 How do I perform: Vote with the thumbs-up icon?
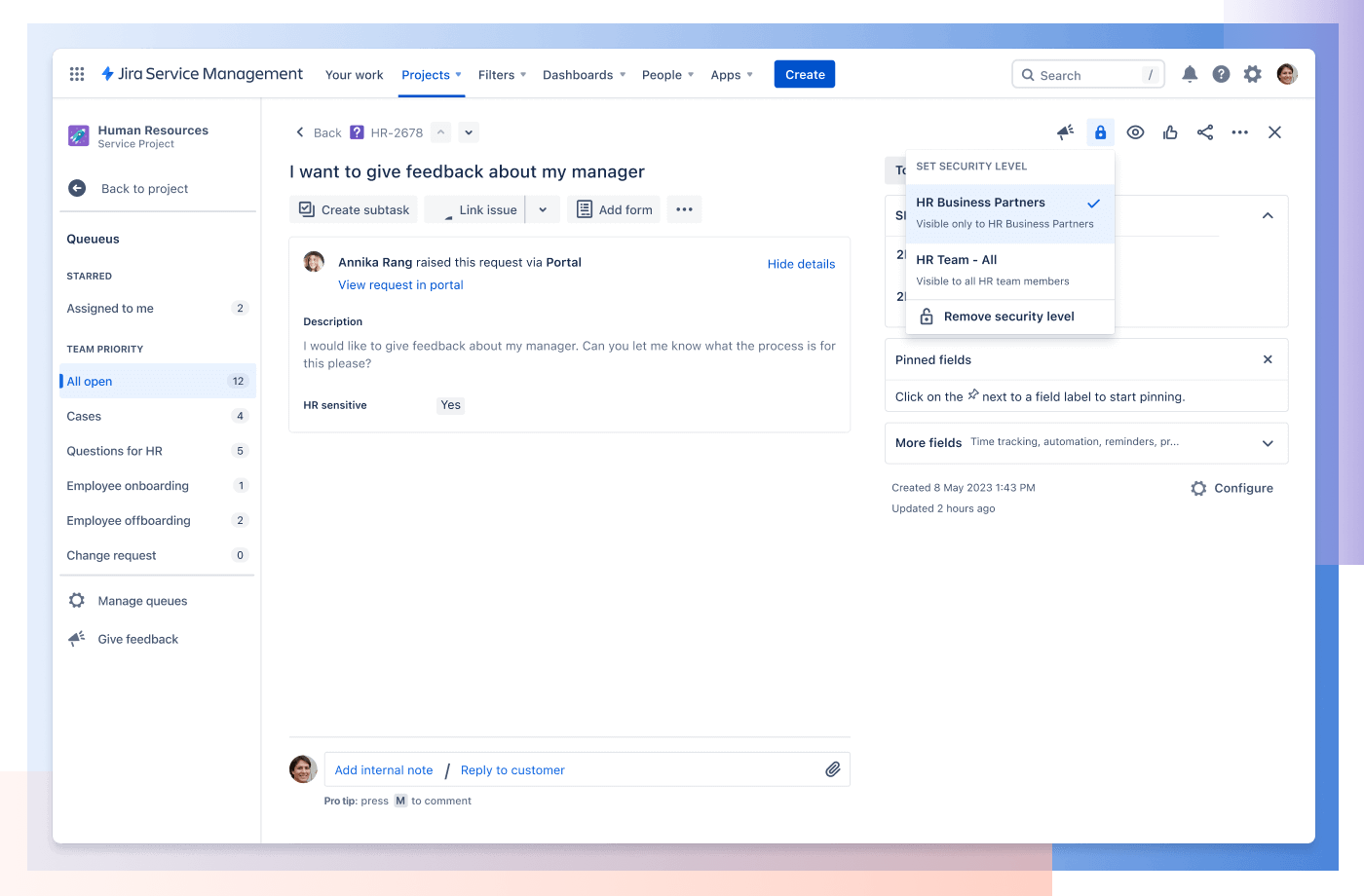click(1170, 131)
